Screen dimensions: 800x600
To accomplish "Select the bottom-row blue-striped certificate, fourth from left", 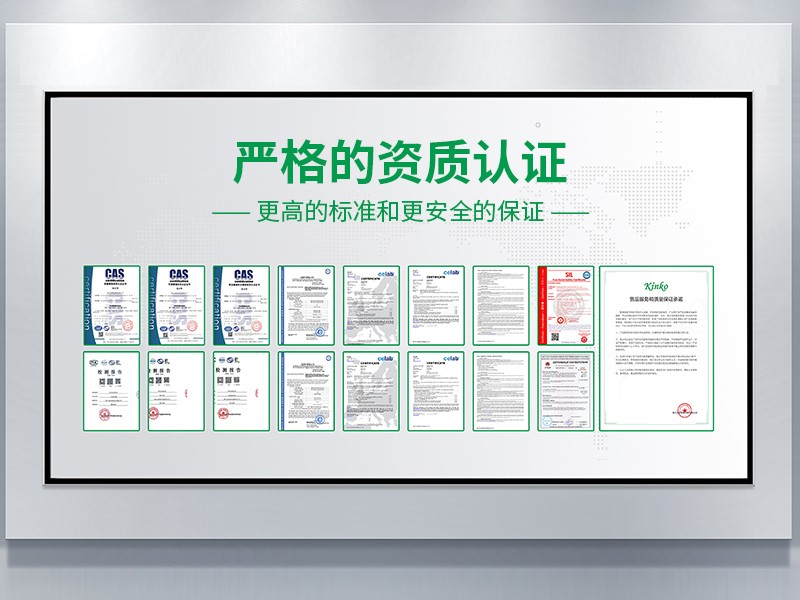I will coord(306,391).
